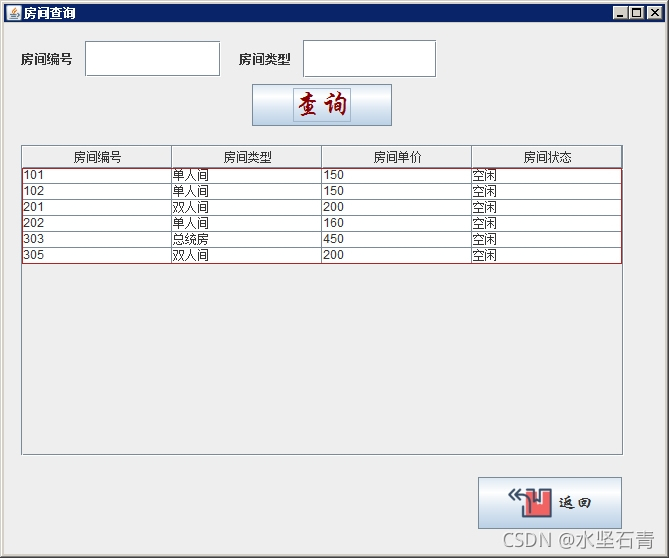Click price 160 cell of room 202

click(x=397, y=224)
